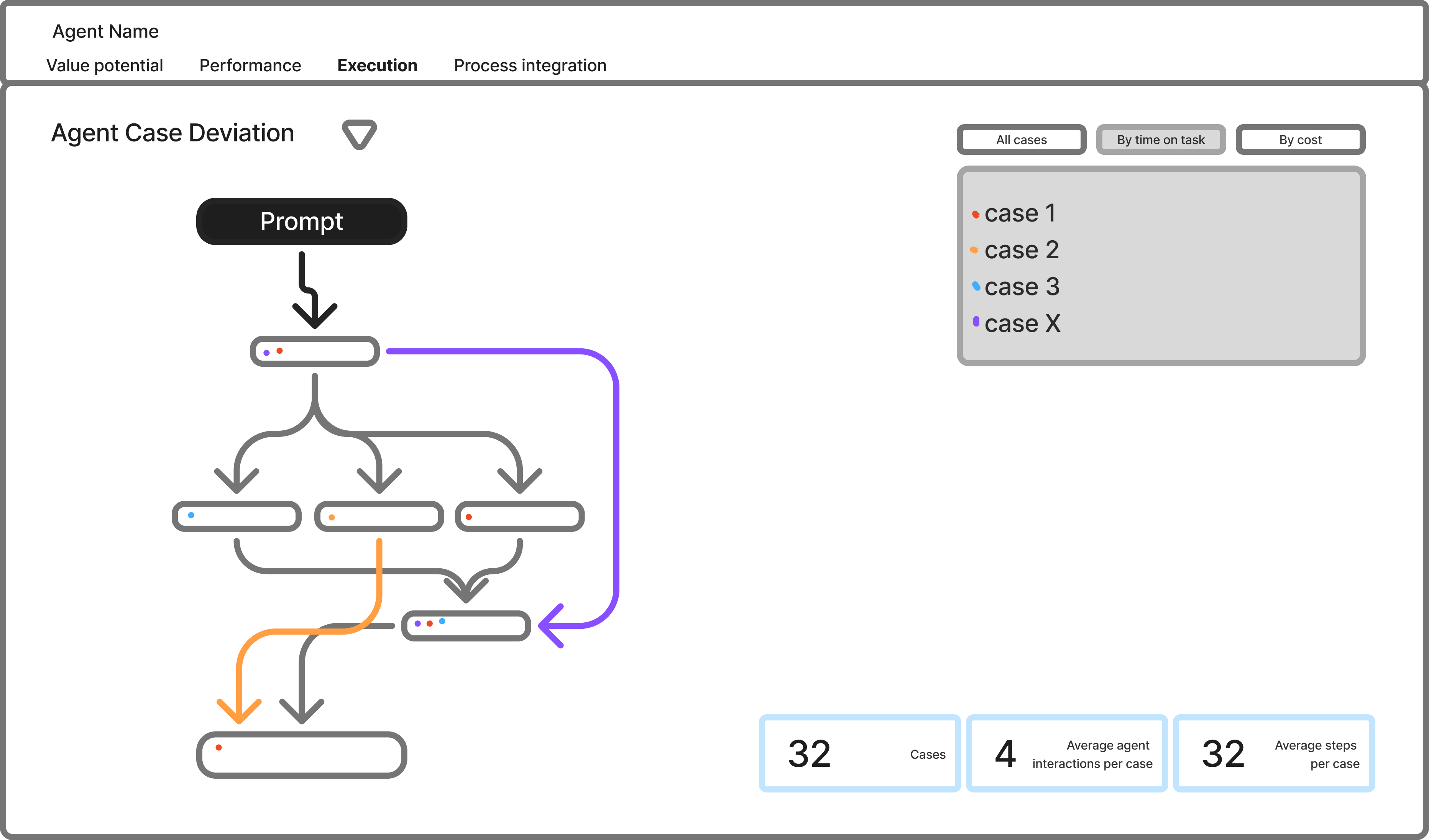Switch to the Performance tab
The width and height of the screenshot is (1429, 840).
point(250,65)
